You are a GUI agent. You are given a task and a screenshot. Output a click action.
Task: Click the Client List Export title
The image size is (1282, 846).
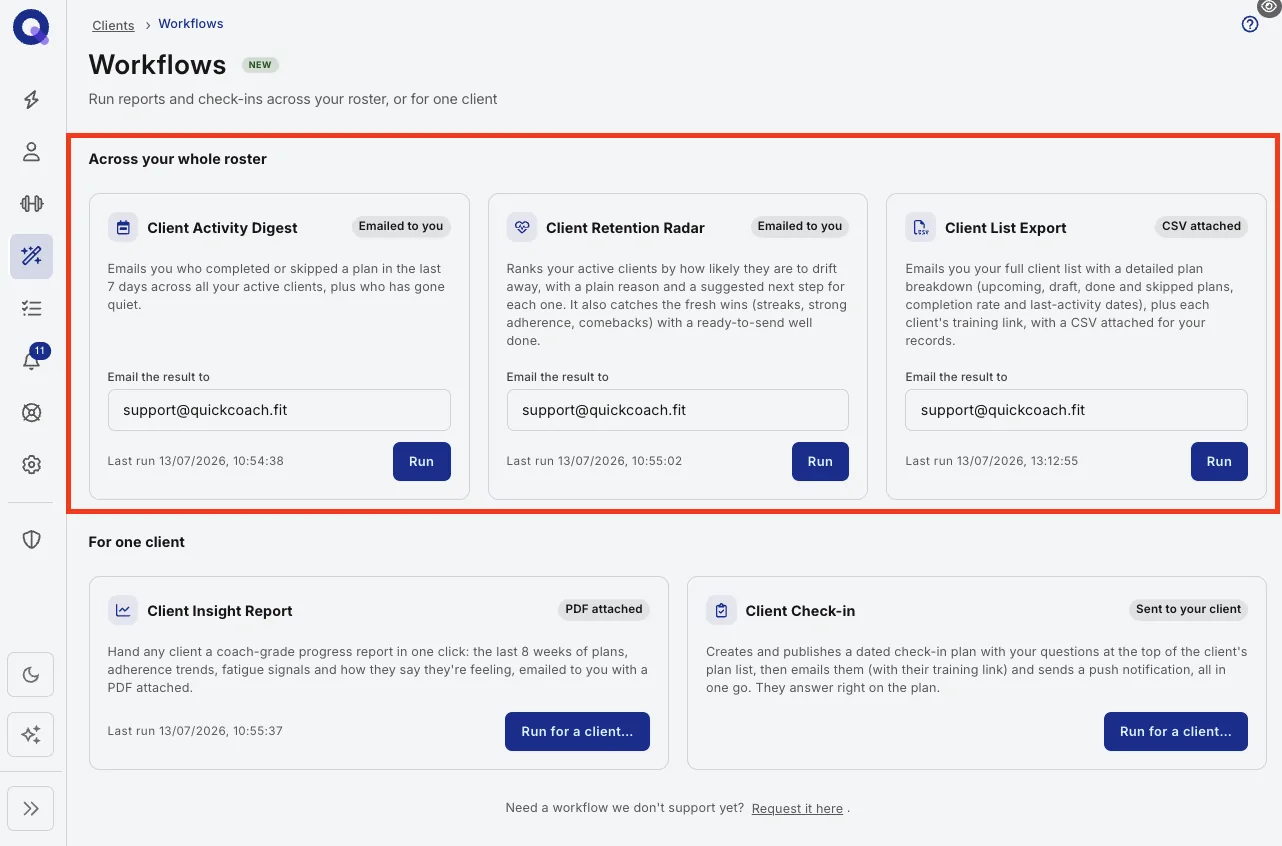point(1005,228)
